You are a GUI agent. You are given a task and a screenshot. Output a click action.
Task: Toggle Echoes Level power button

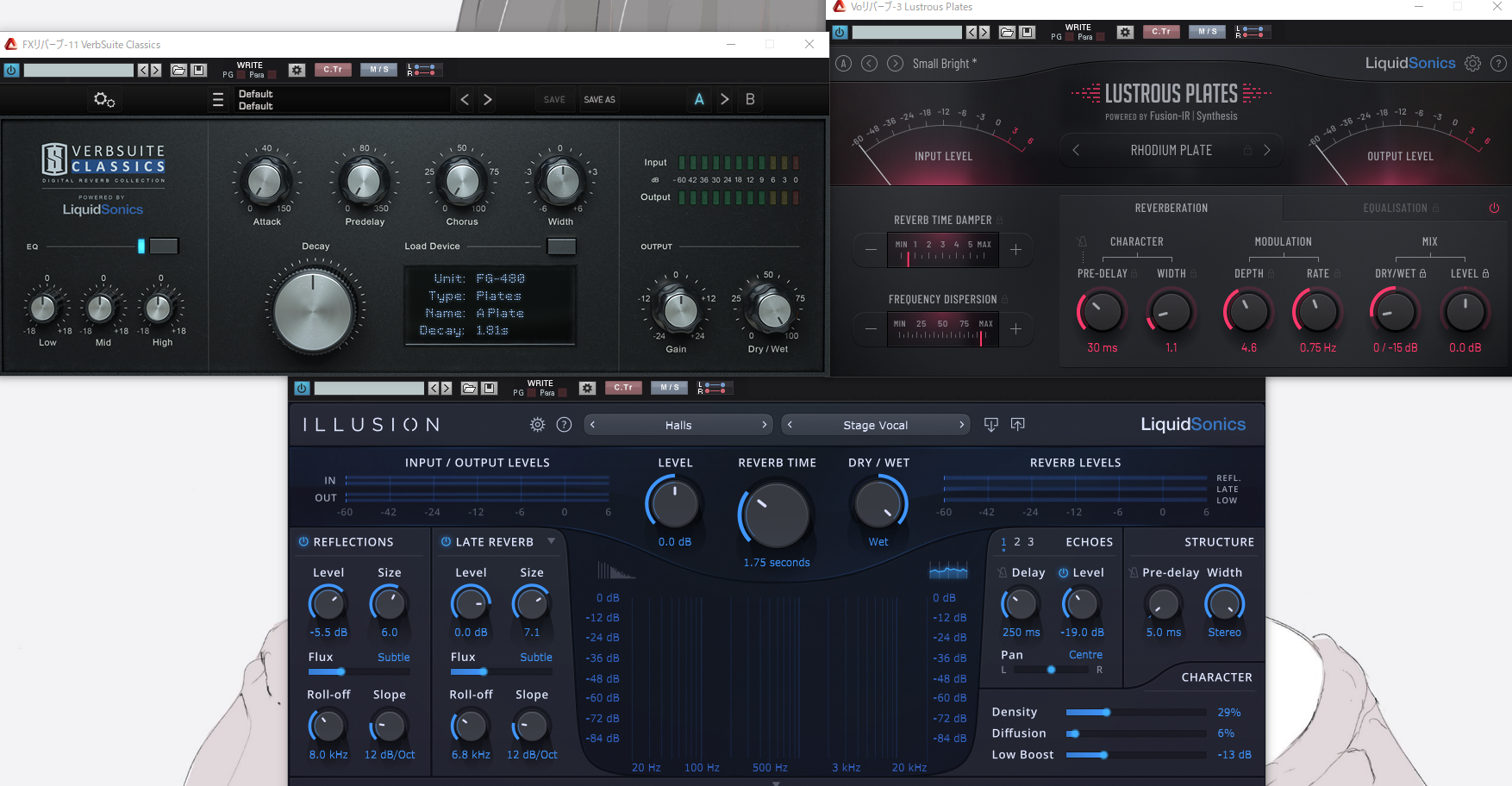1064,572
